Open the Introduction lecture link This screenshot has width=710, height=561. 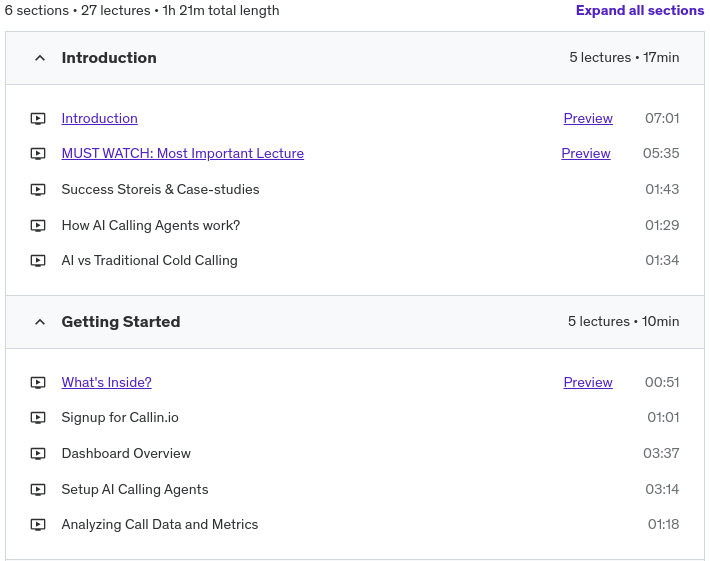99,118
